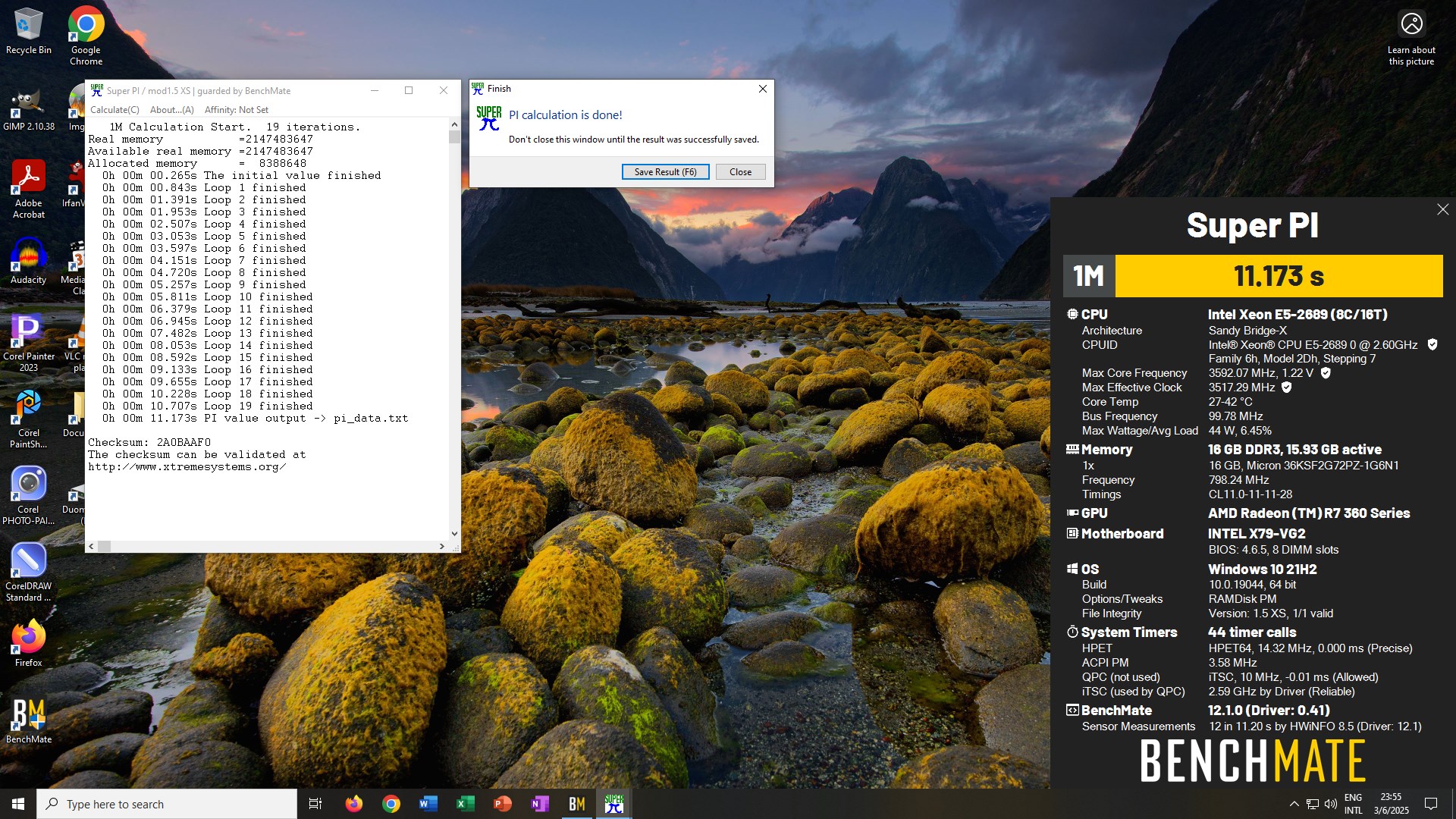Screen dimensions: 1456x819
Task: Open the Windows Start menu
Action: (18, 804)
